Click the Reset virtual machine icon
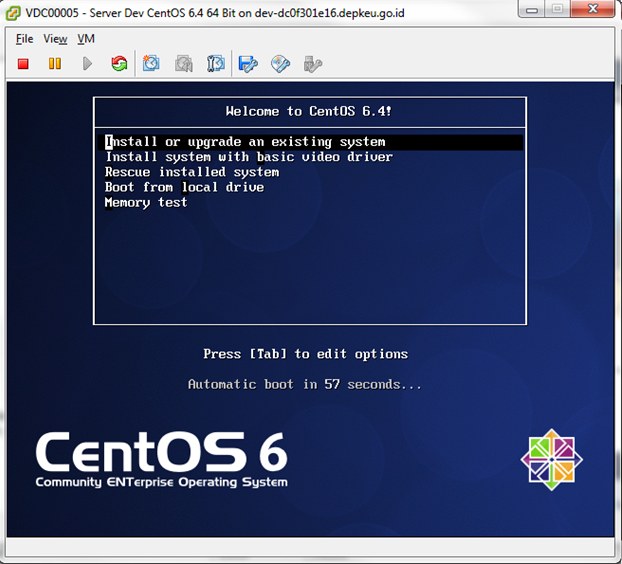Screen dimensions: 622x564 (x=119, y=64)
